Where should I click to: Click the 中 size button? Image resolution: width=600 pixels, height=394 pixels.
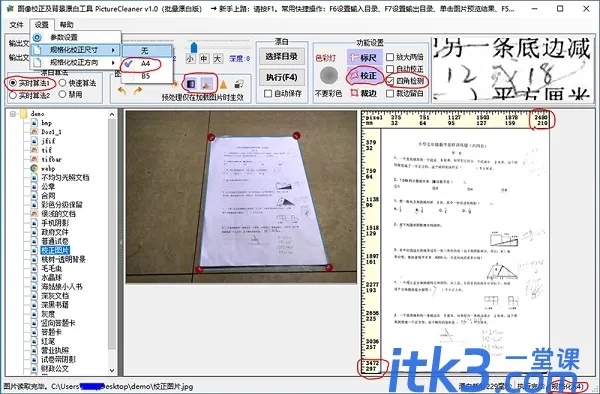click(x=204, y=59)
